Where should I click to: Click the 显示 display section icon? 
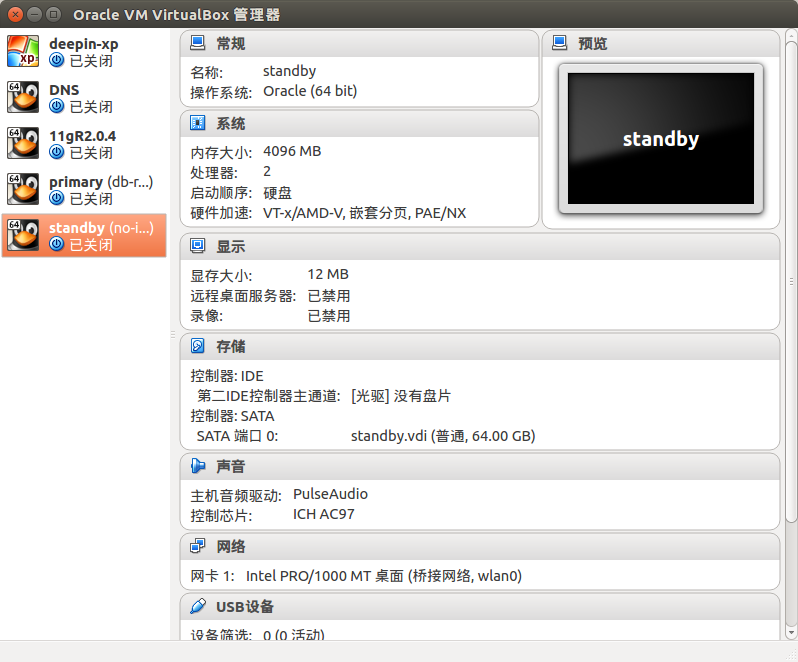tap(197, 246)
